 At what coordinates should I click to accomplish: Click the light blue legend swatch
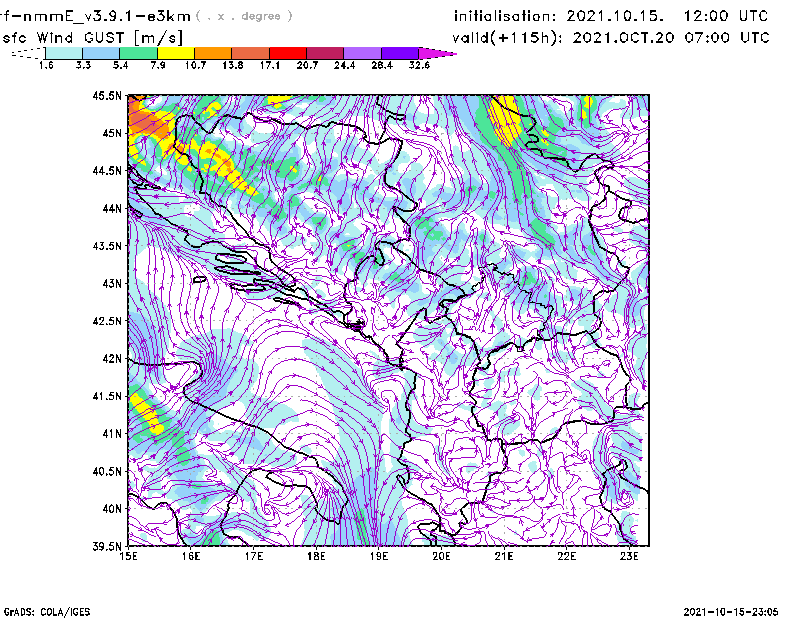pos(101,53)
